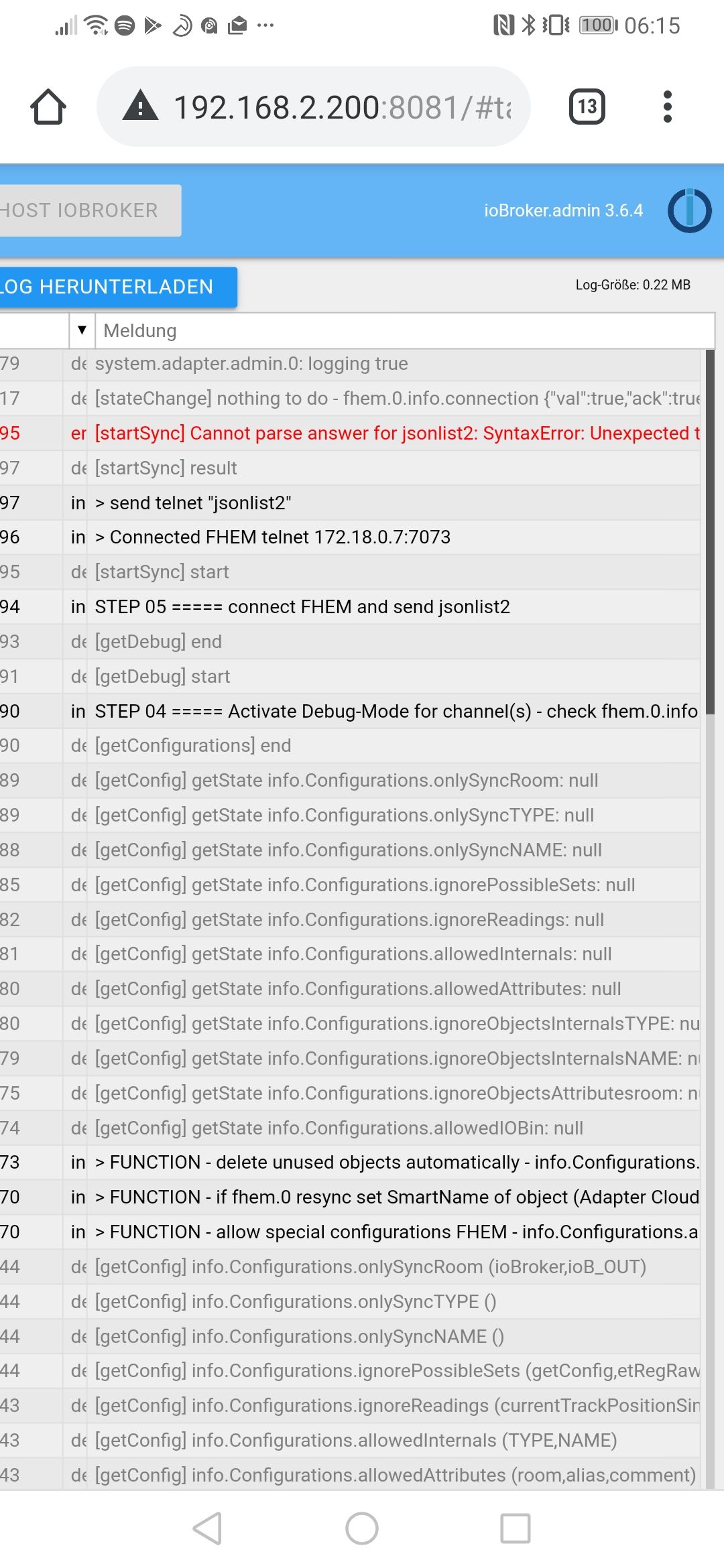
Task: Select the 'STEP 05 connect FHEM' log row
Action: tap(350, 606)
